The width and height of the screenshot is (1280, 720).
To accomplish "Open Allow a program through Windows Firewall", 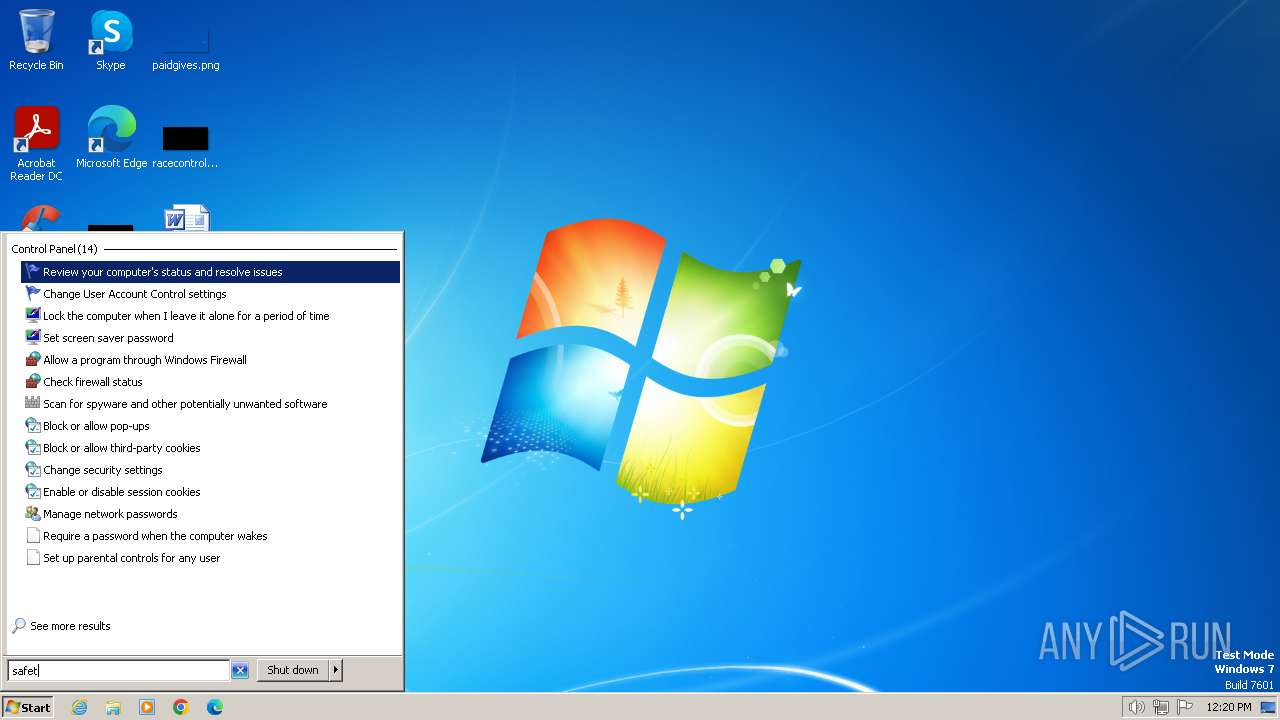I will pos(210,360).
